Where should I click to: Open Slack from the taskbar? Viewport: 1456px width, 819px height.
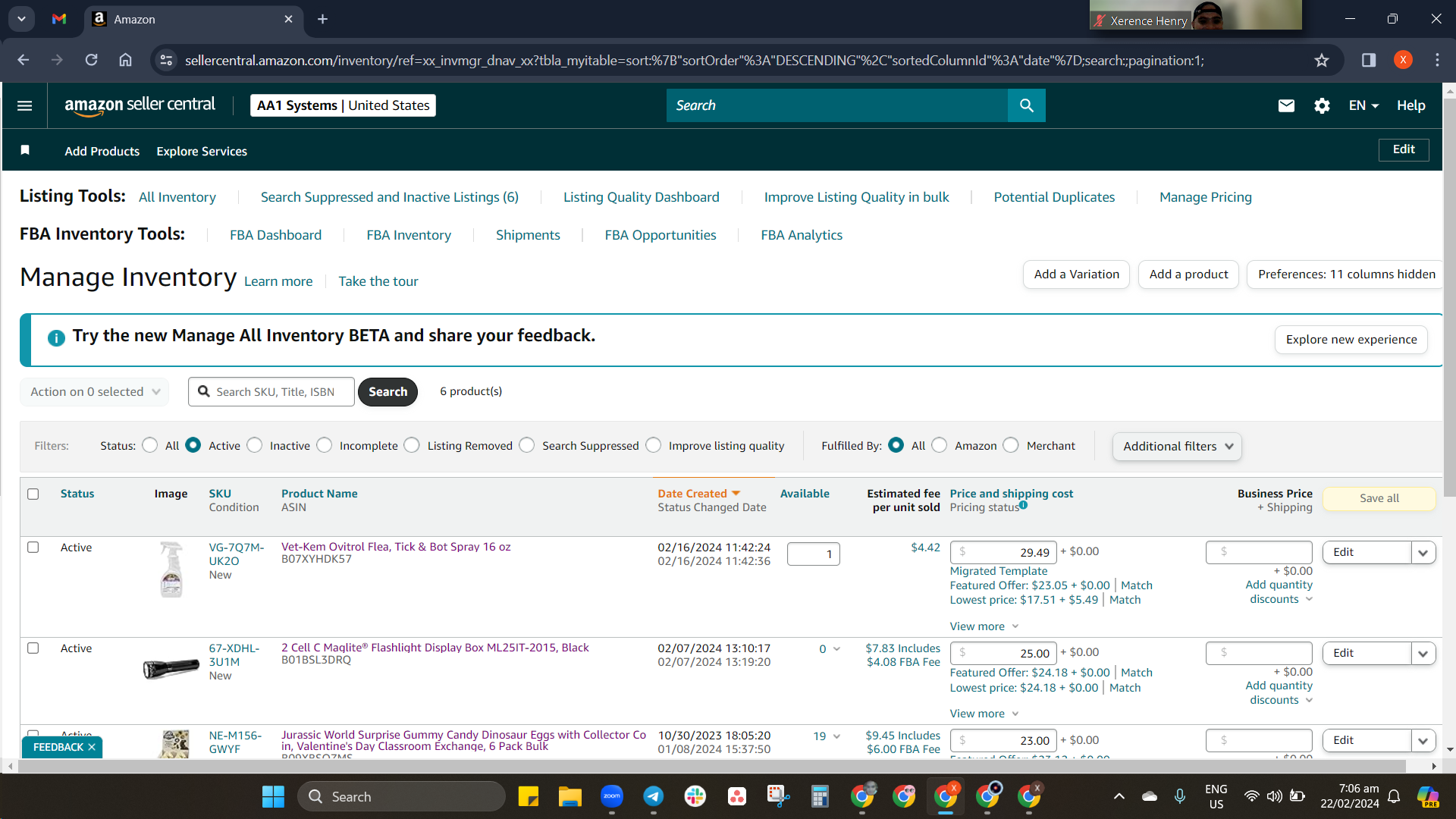pyautogui.click(x=695, y=796)
